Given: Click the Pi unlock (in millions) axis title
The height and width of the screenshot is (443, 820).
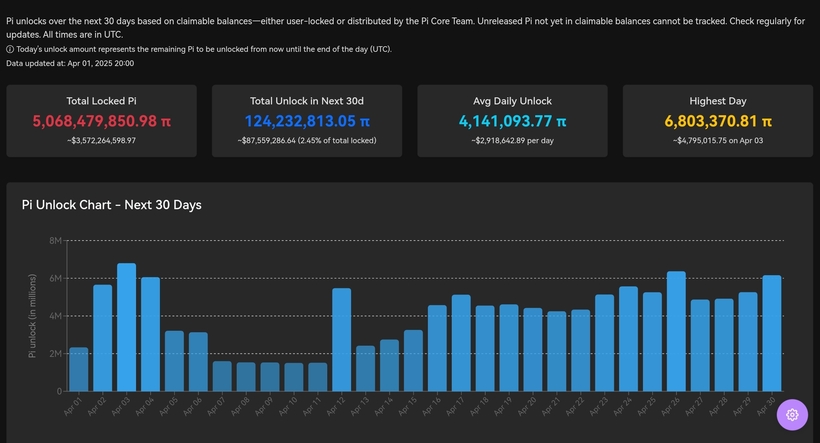Looking at the screenshot, I should [x=32, y=316].
